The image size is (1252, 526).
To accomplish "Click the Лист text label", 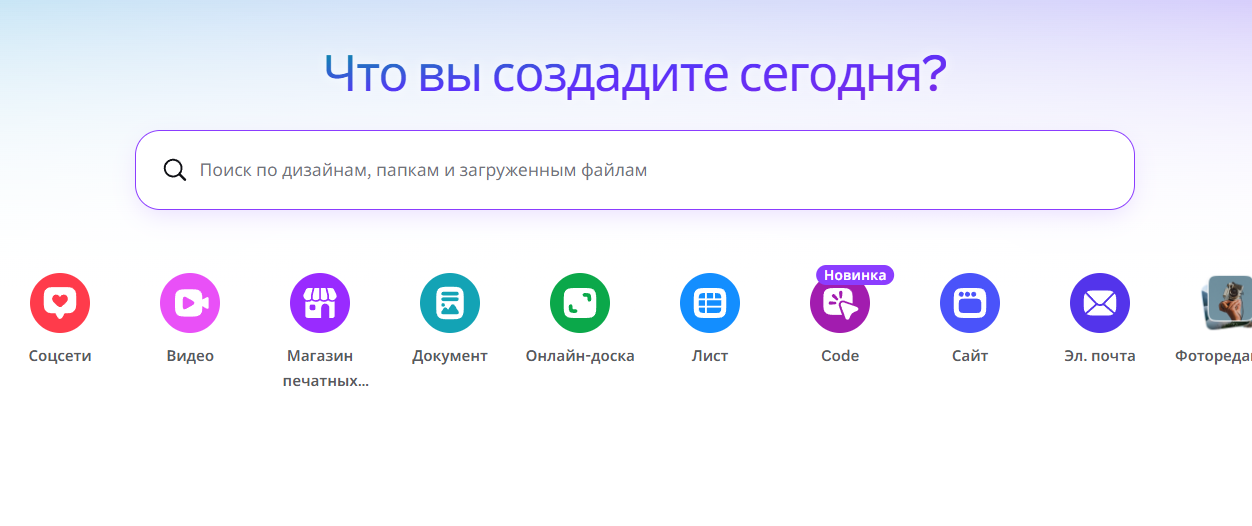I will point(710,356).
